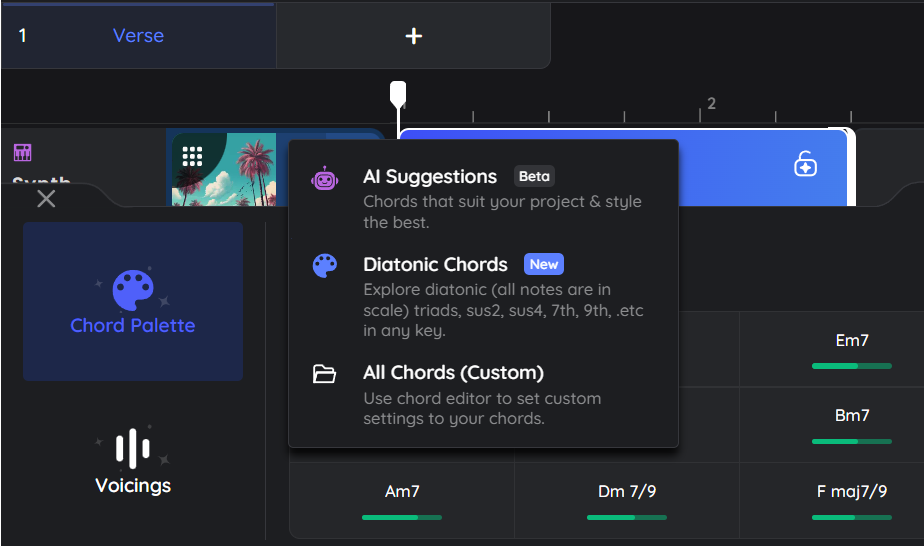924x546 pixels.
Task: Click the pink synth keyboard track icon
Action: coord(22,153)
